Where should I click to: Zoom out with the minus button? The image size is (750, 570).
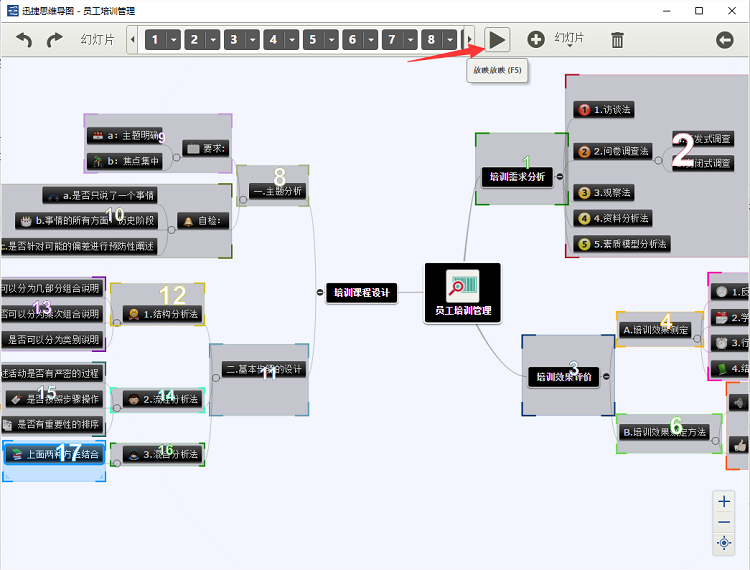pyautogui.click(x=724, y=522)
